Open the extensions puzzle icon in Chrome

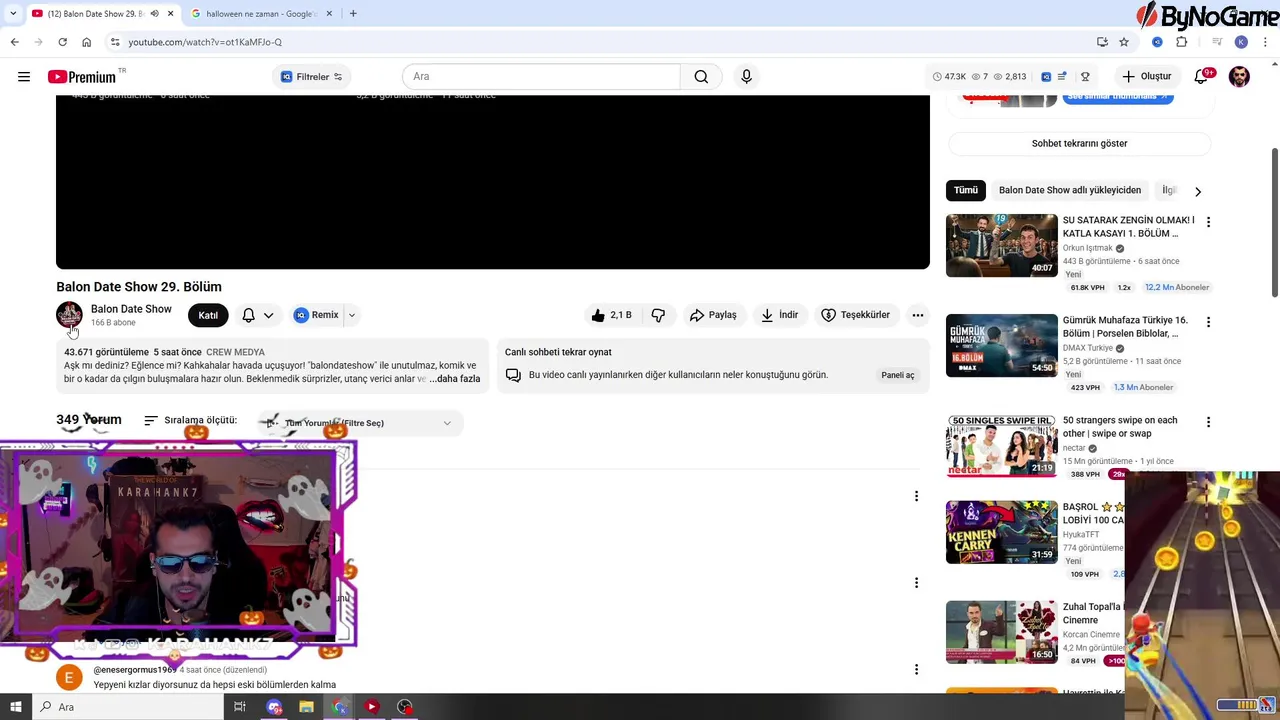tap(1182, 42)
